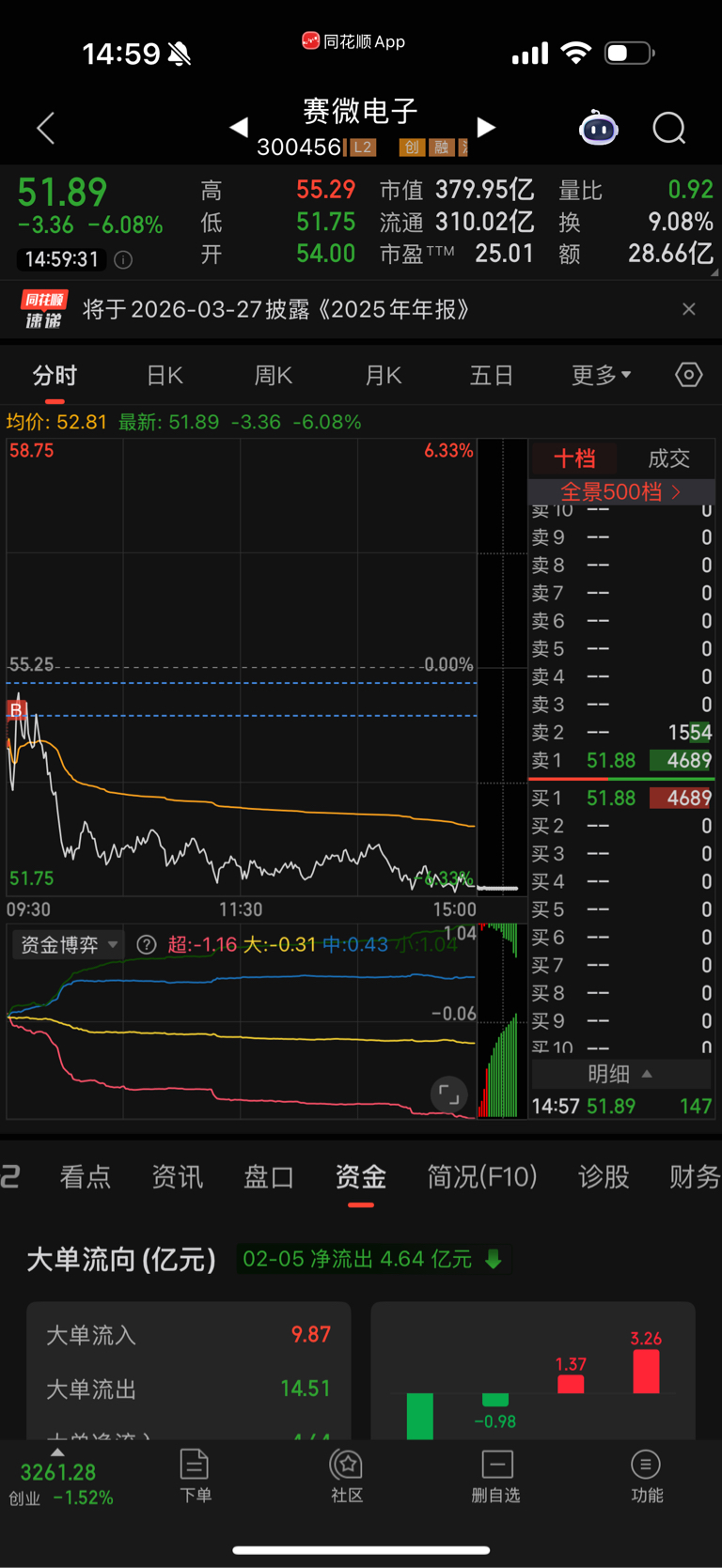Open the 资金博弈 indicator dropdown
Image resolution: width=722 pixels, height=1568 pixels.
71,944
